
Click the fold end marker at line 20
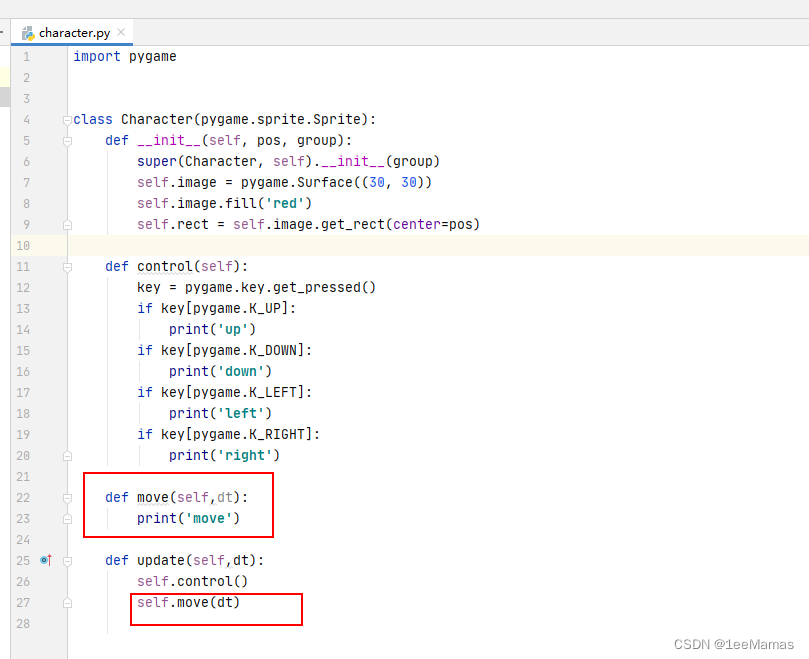click(x=67, y=456)
